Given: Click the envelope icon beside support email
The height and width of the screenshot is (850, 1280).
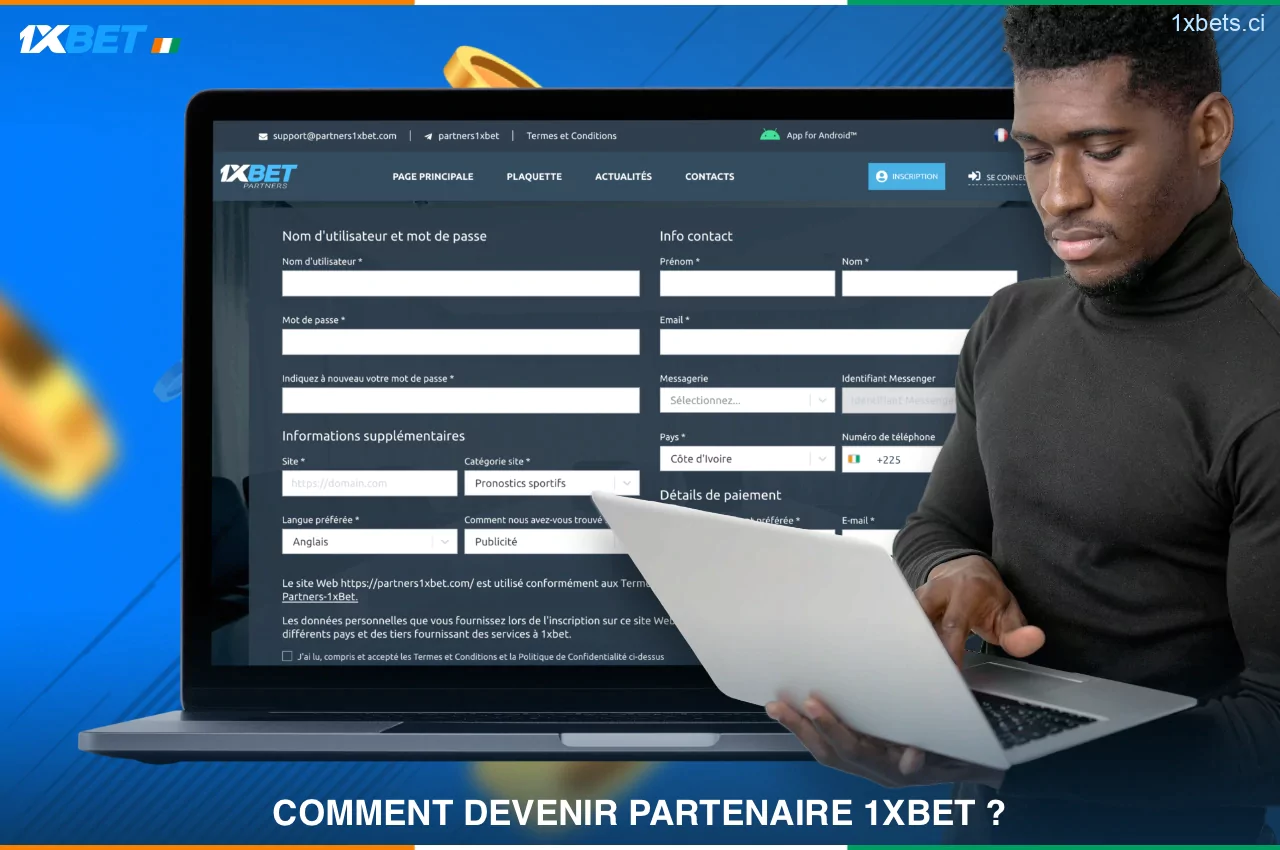Looking at the screenshot, I should (263, 136).
